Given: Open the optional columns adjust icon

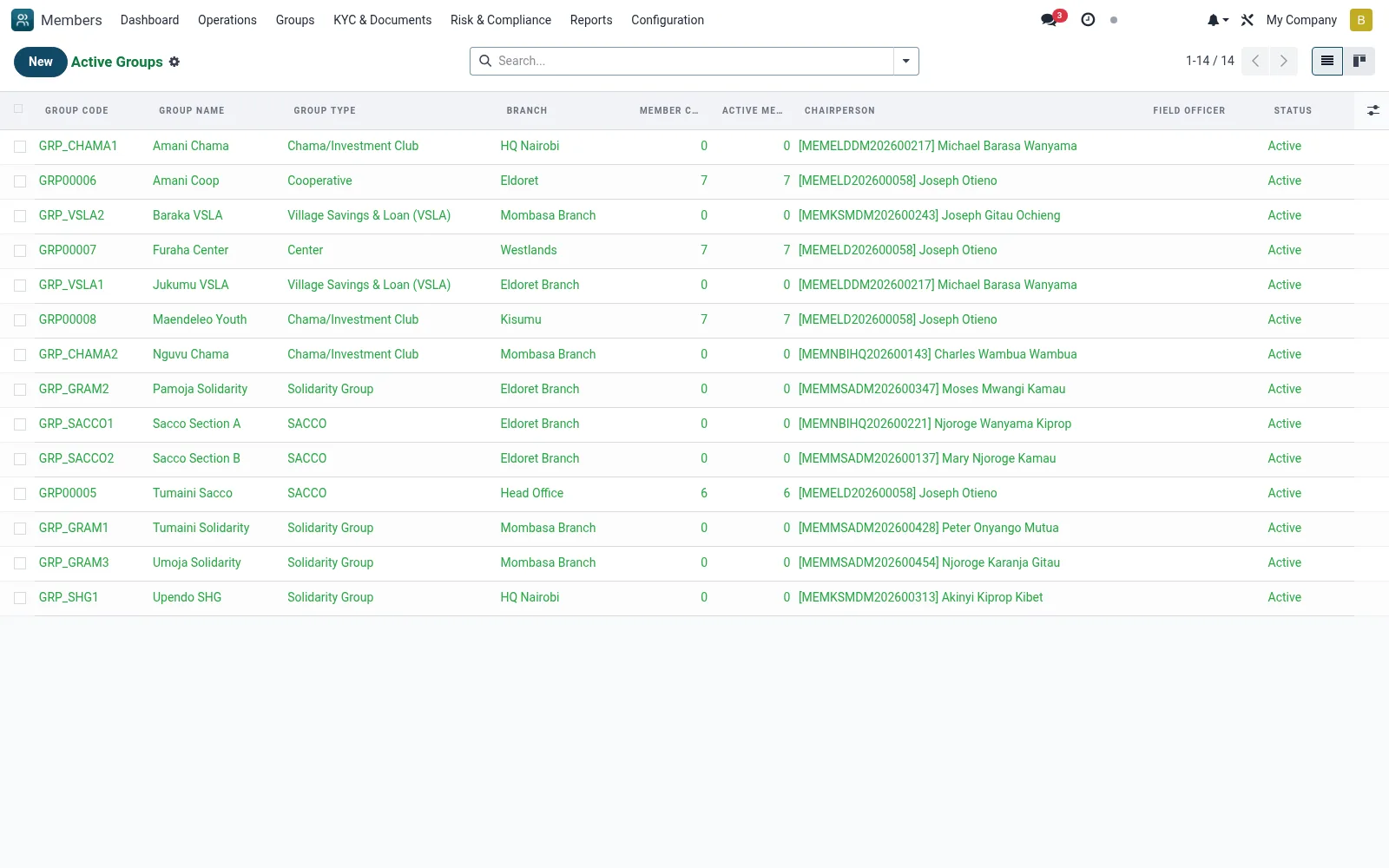Looking at the screenshot, I should pyautogui.click(x=1373, y=110).
